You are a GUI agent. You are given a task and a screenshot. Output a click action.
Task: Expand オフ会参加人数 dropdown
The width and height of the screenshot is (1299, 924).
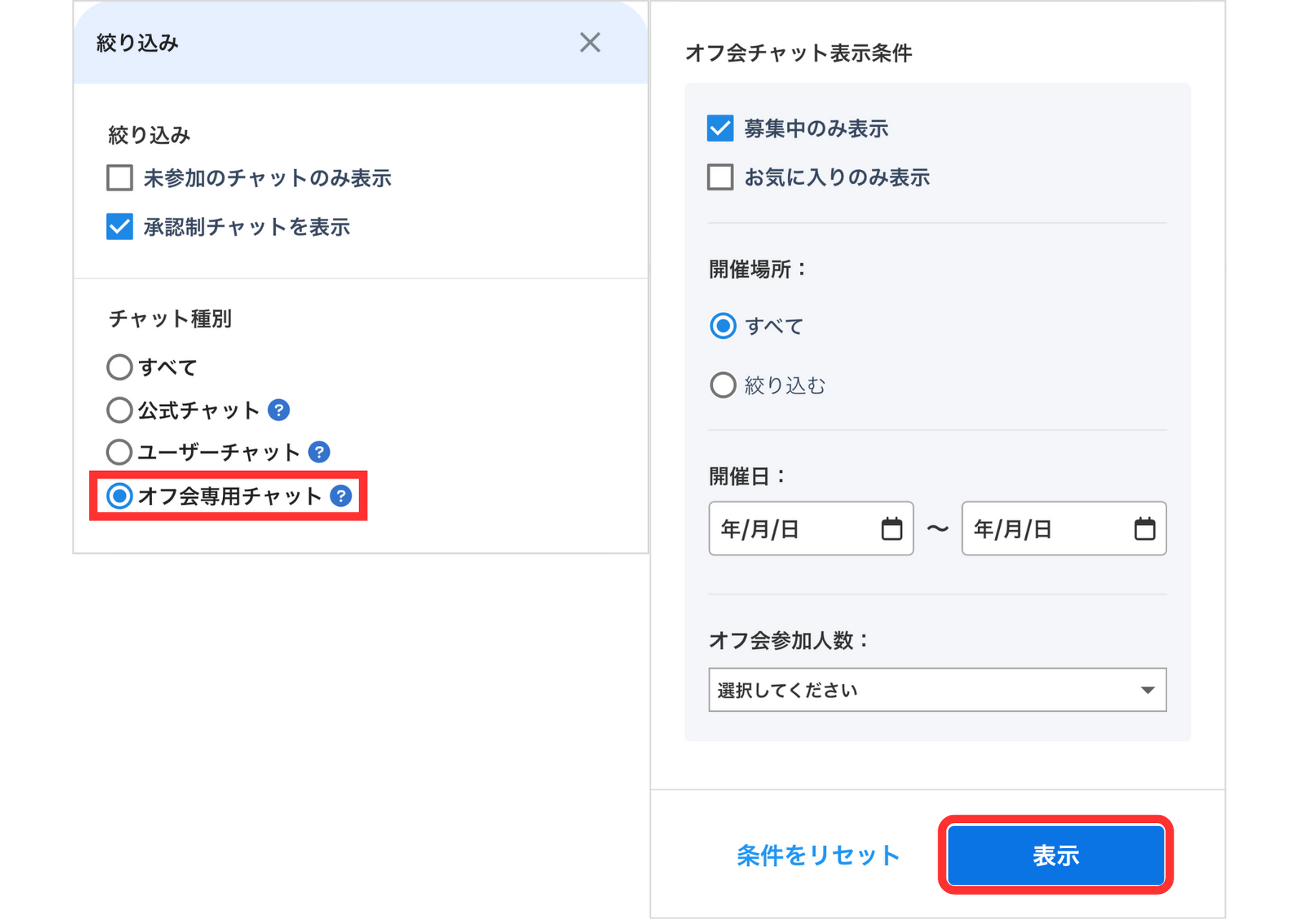click(937, 690)
